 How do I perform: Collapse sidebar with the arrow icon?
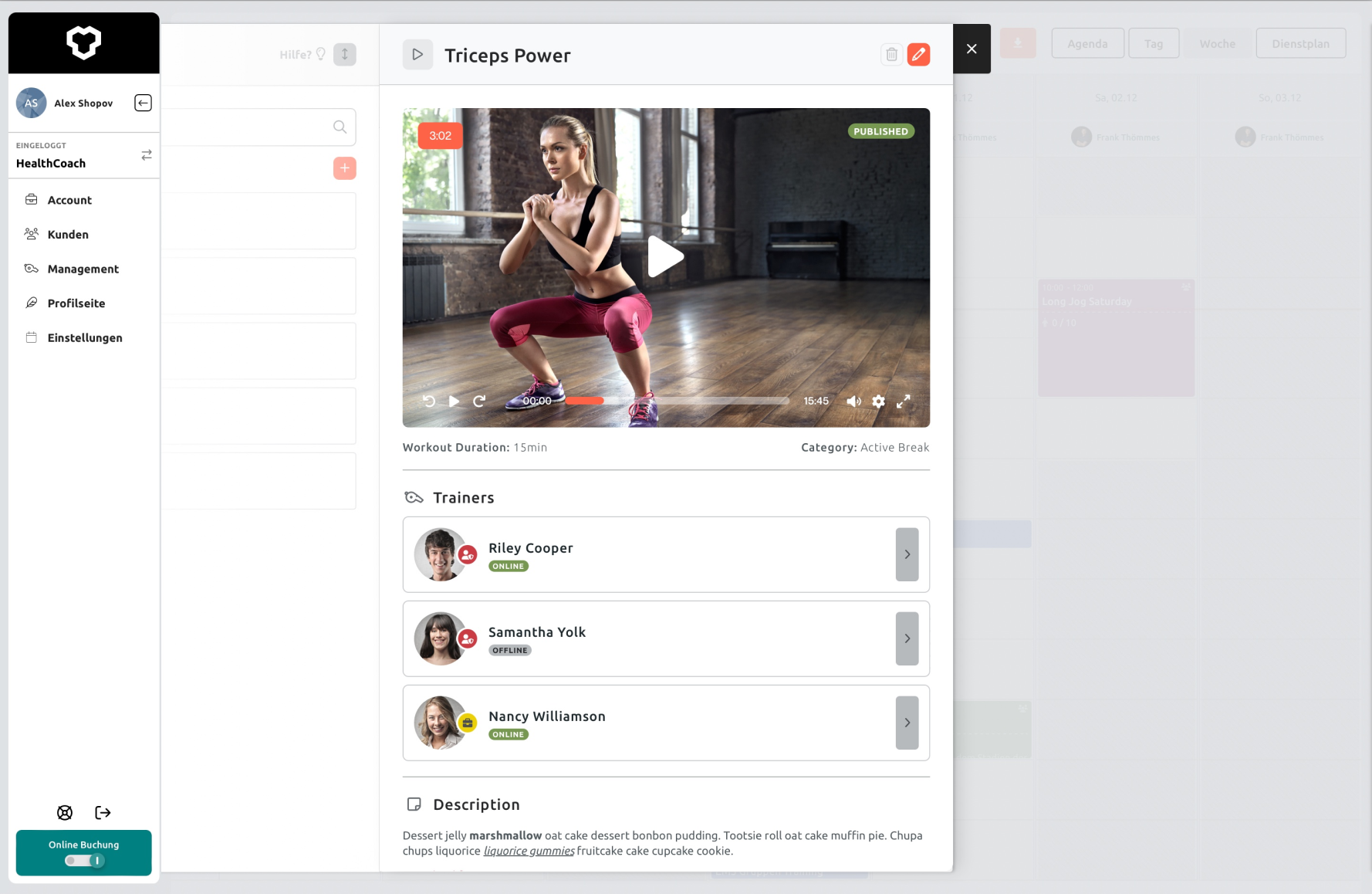pos(143,103)
